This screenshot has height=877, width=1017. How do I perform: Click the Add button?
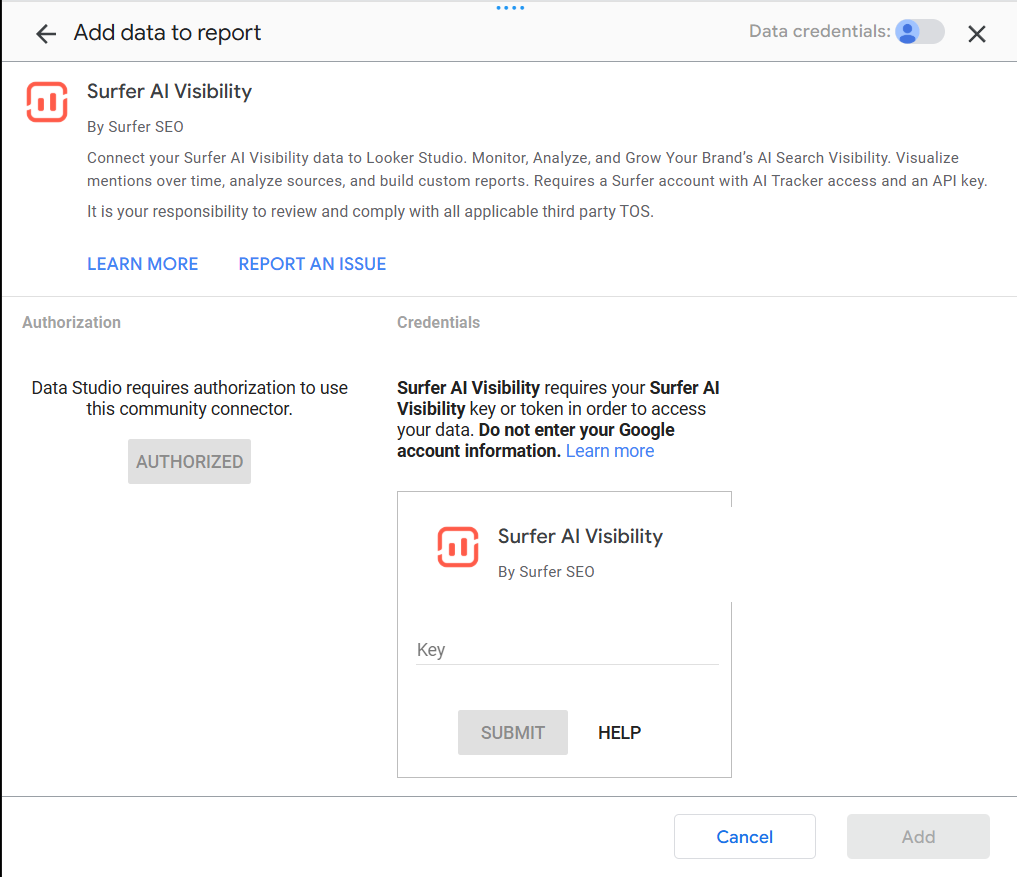[918, 837]
